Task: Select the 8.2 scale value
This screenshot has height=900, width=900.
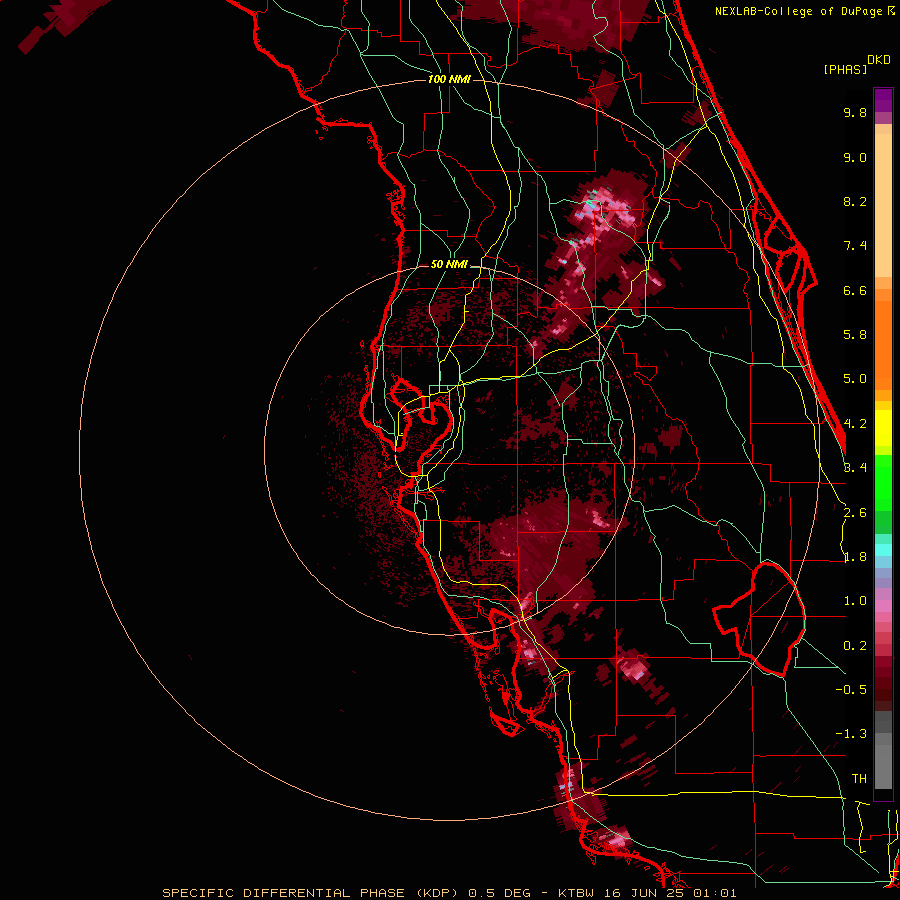Action: coord(855,201)
